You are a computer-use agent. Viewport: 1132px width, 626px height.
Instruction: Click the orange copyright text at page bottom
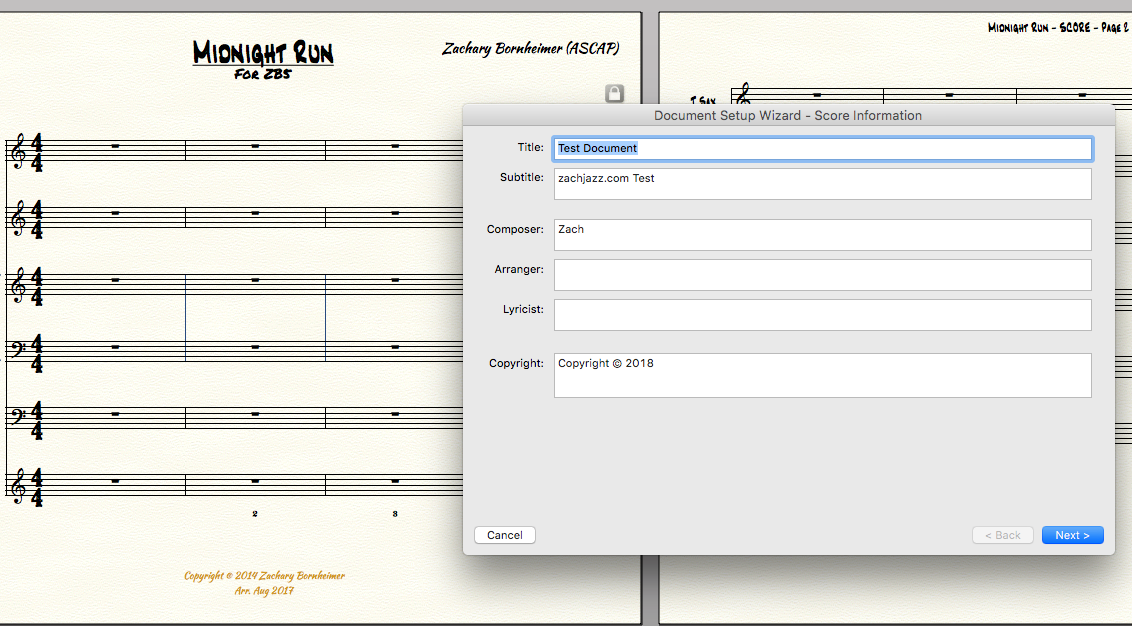[x=264, y=576]
